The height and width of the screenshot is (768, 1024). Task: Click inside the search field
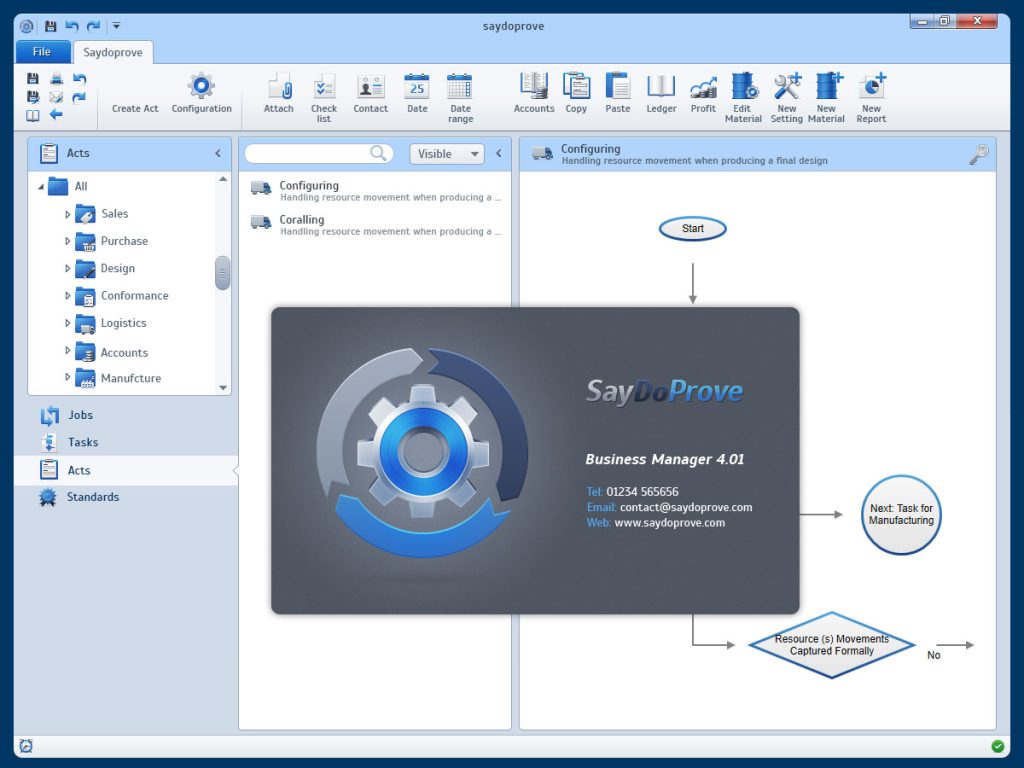[x=310, y=153]
